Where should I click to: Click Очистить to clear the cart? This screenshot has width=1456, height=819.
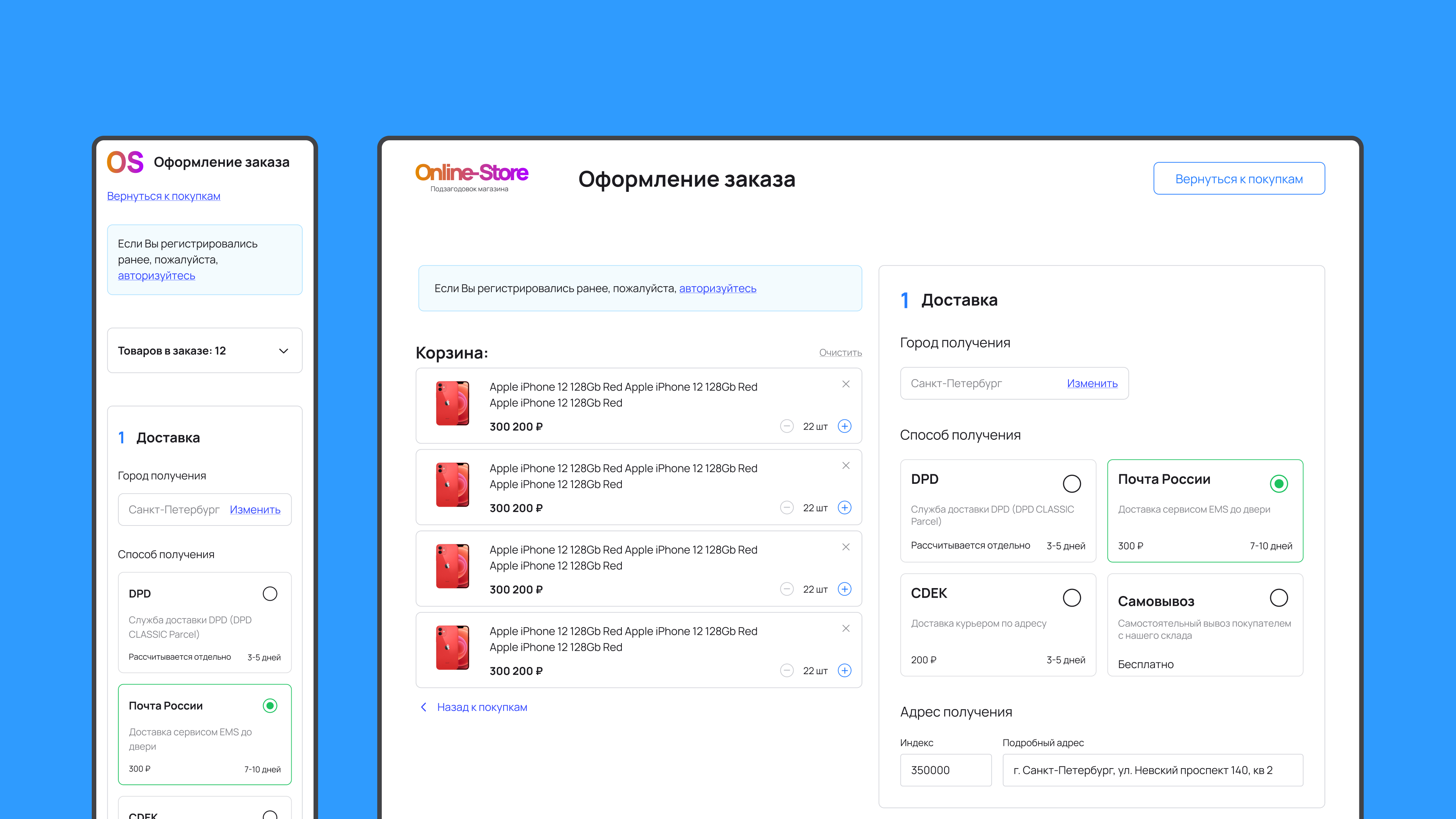click(x=840, y=353)
